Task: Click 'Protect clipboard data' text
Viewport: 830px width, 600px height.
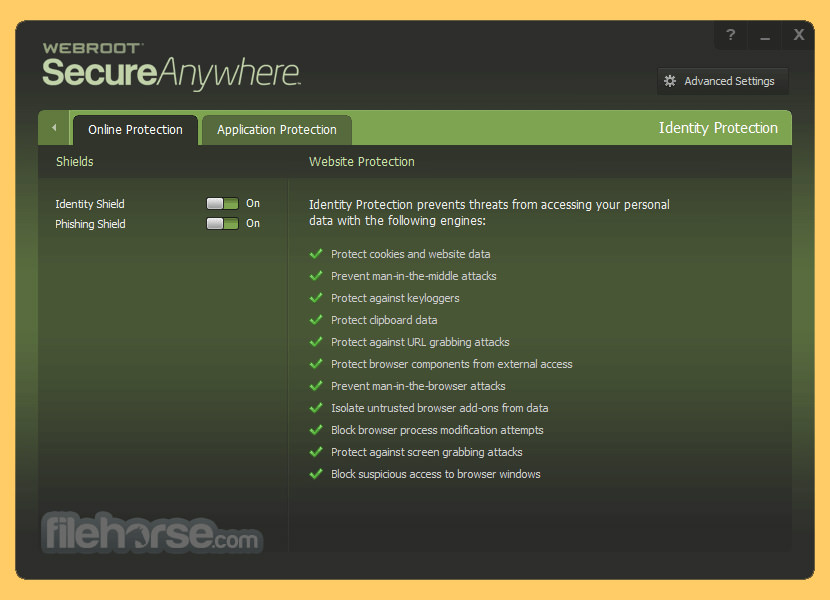Action: click(384, 320)
